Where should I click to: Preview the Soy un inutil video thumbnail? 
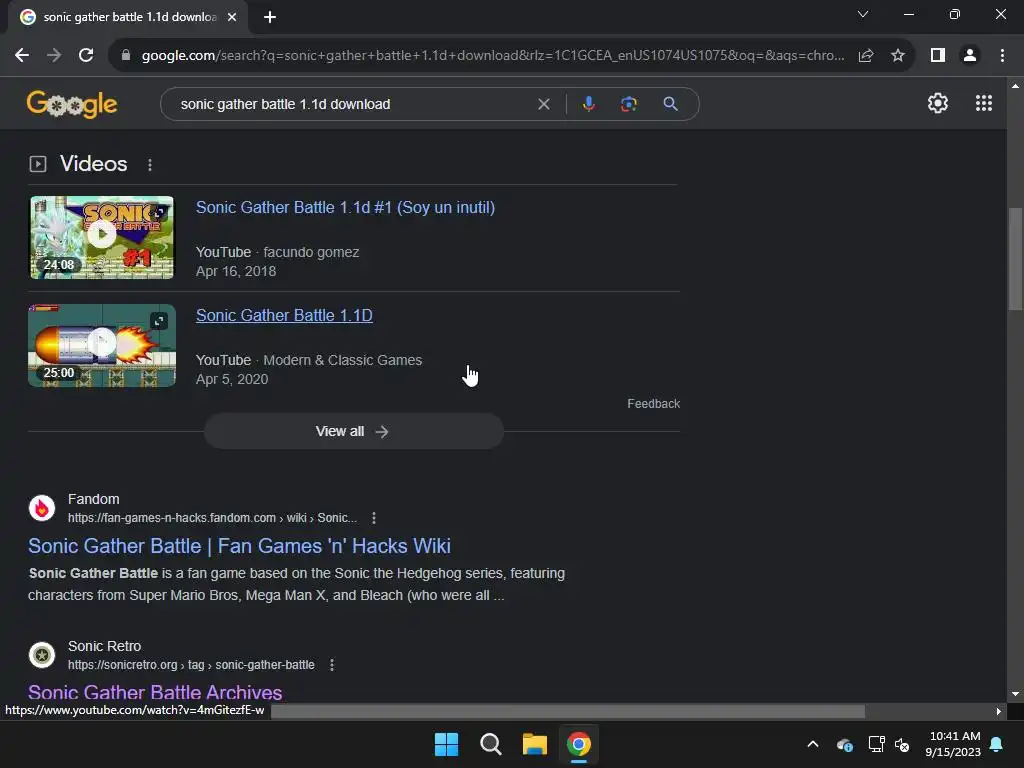coord(159,213)
